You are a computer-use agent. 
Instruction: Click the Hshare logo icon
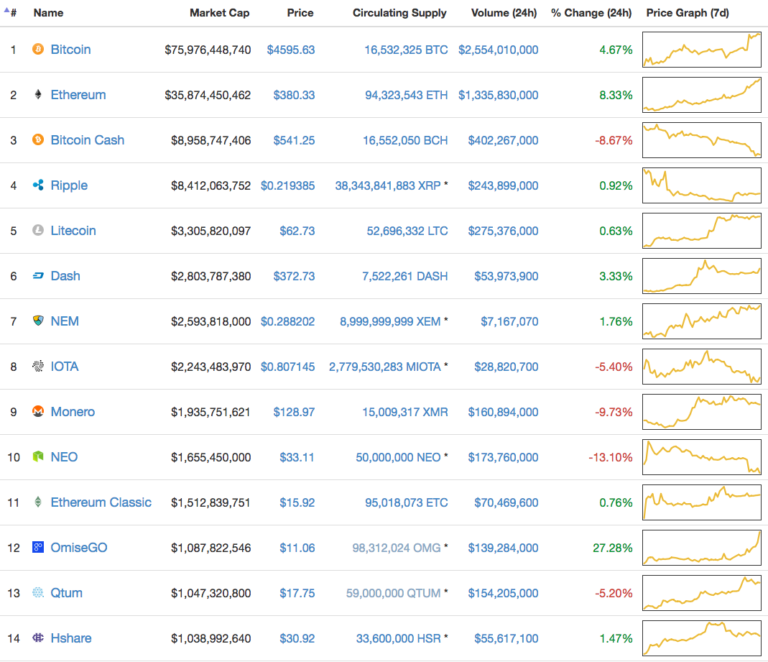(38, 638)
